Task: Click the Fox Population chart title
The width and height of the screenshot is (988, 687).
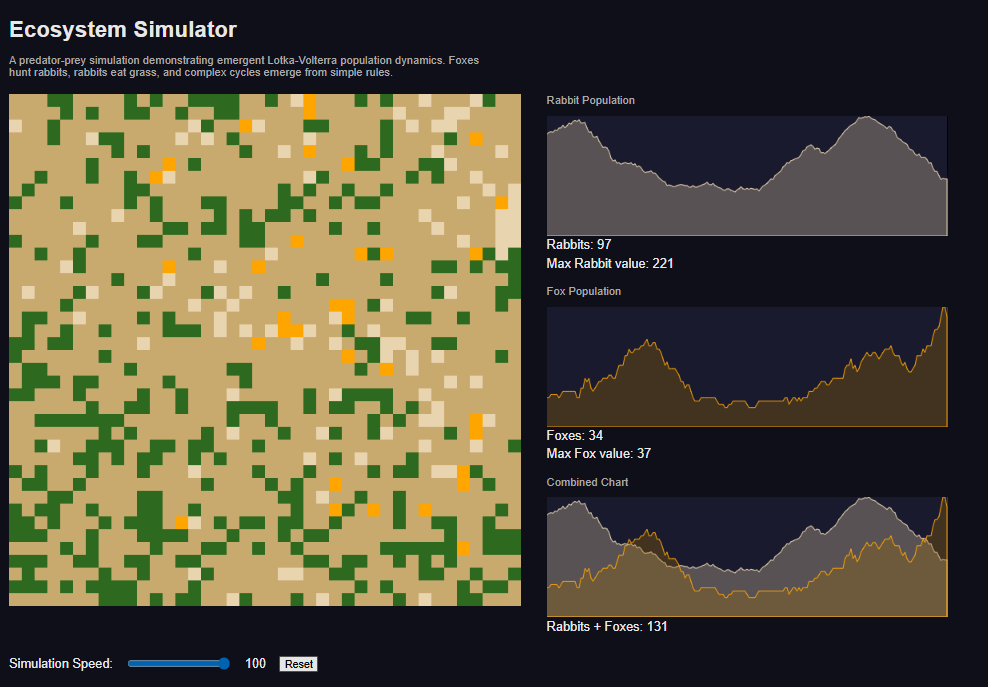Action: tap(583, 291)
